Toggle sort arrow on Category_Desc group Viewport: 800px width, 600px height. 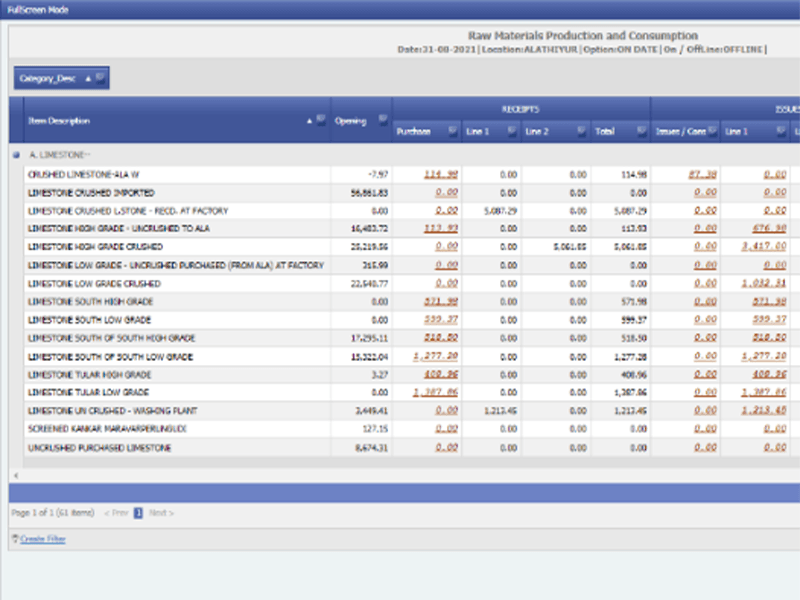point(88,79)
